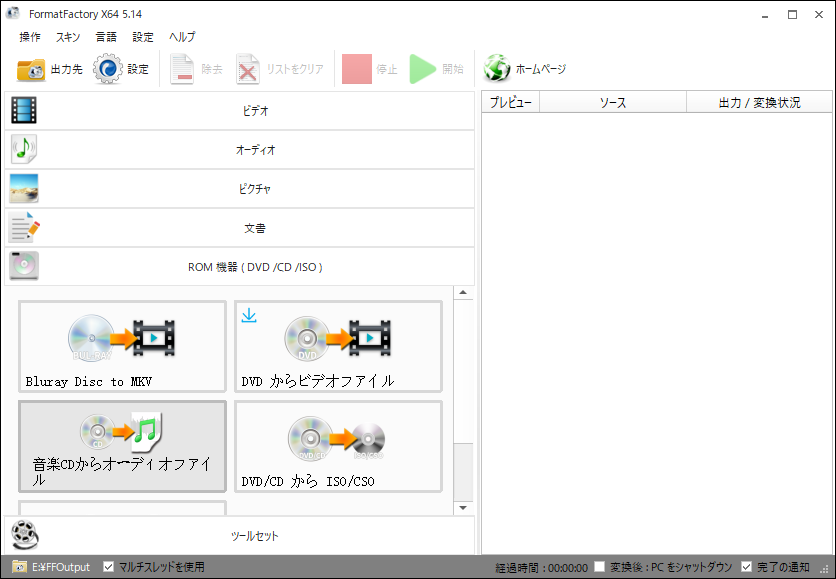This screenshot has width=836, height=579.
Task: Click the リストをクリア button
Action: point(280,69)
